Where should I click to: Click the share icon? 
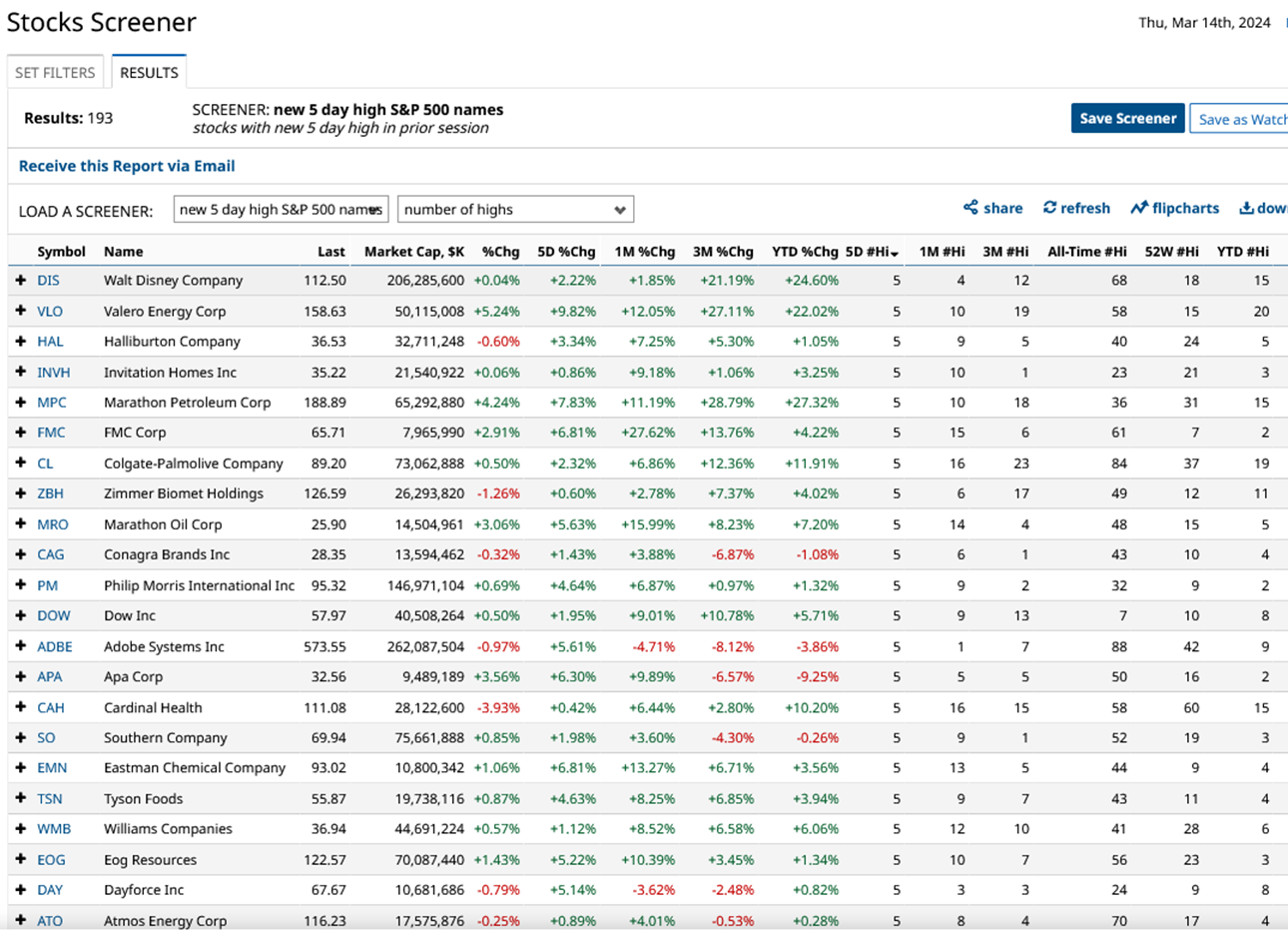pos(970,208)
